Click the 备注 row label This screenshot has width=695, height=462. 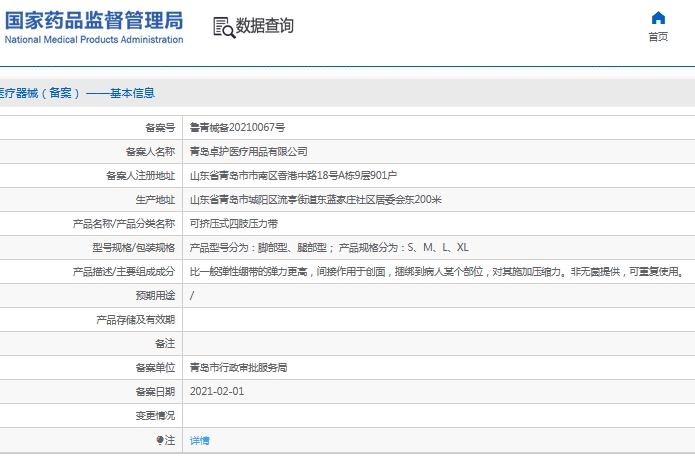(x=165, y=344)
